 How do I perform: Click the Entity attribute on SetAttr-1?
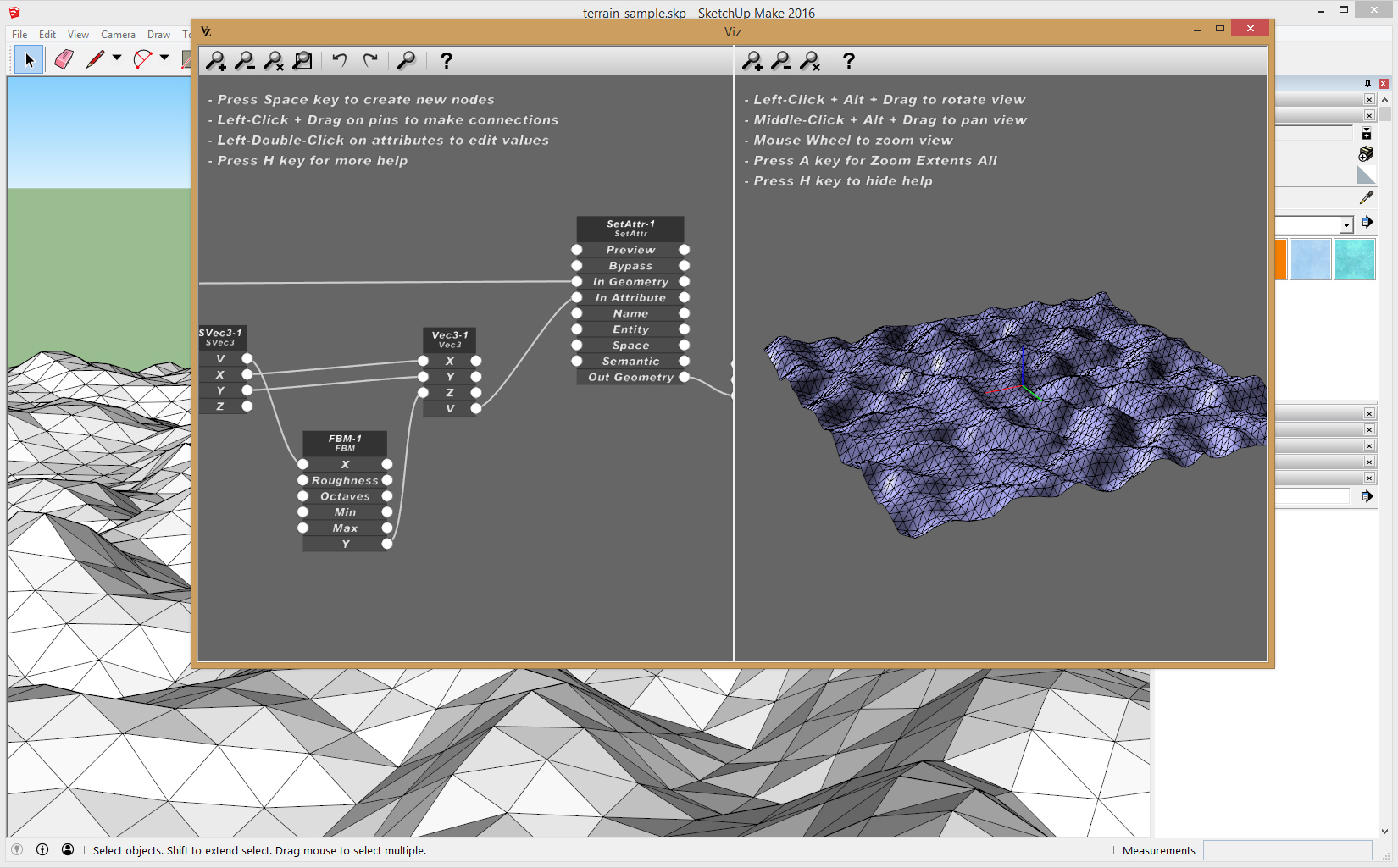630,329
